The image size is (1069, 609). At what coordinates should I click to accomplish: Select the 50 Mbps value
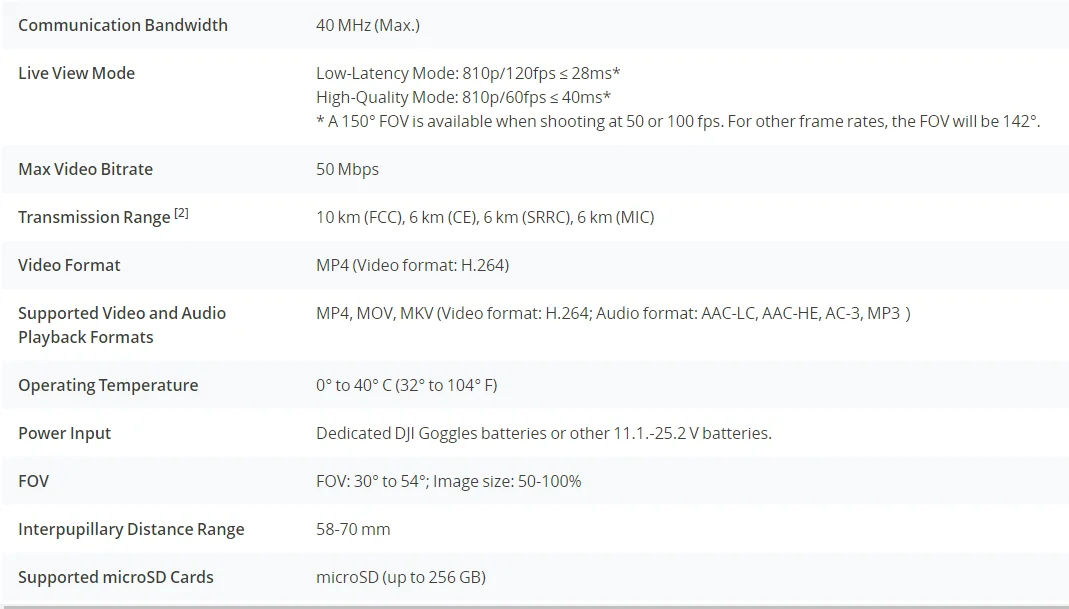[x=347, y=169]
